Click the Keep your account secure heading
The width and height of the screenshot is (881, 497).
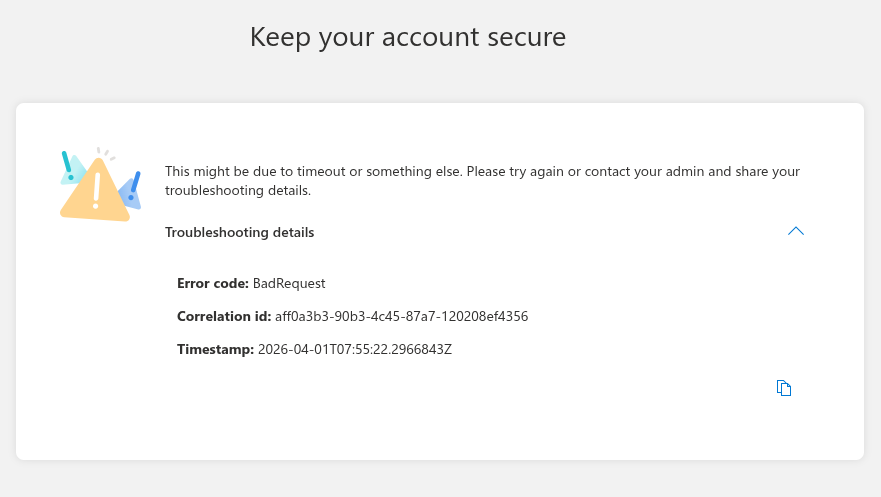tap(408, 37)
